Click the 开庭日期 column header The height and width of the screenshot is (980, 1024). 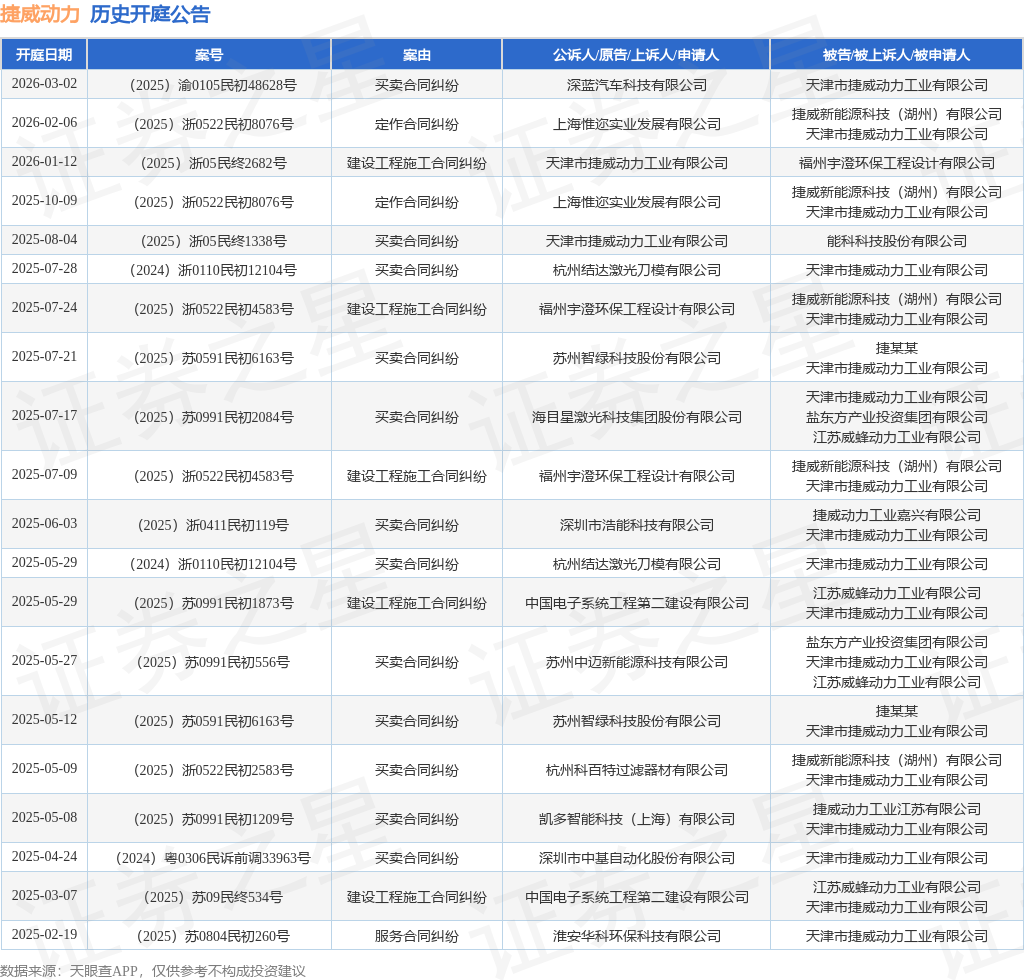coord(44,55)
